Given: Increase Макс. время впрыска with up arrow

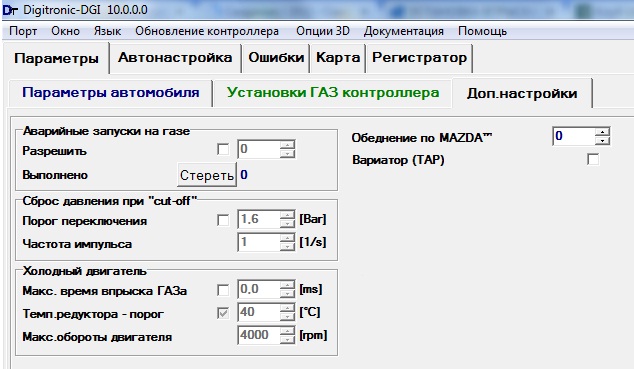Looking at the screenshot, I should [x=287, y=285].
